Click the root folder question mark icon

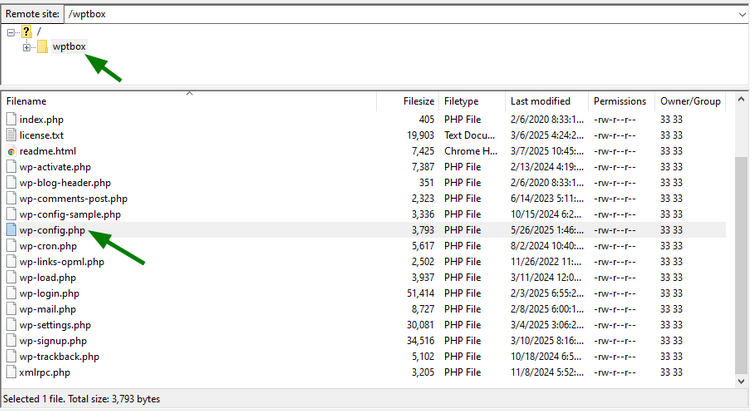tap(26, 32)
